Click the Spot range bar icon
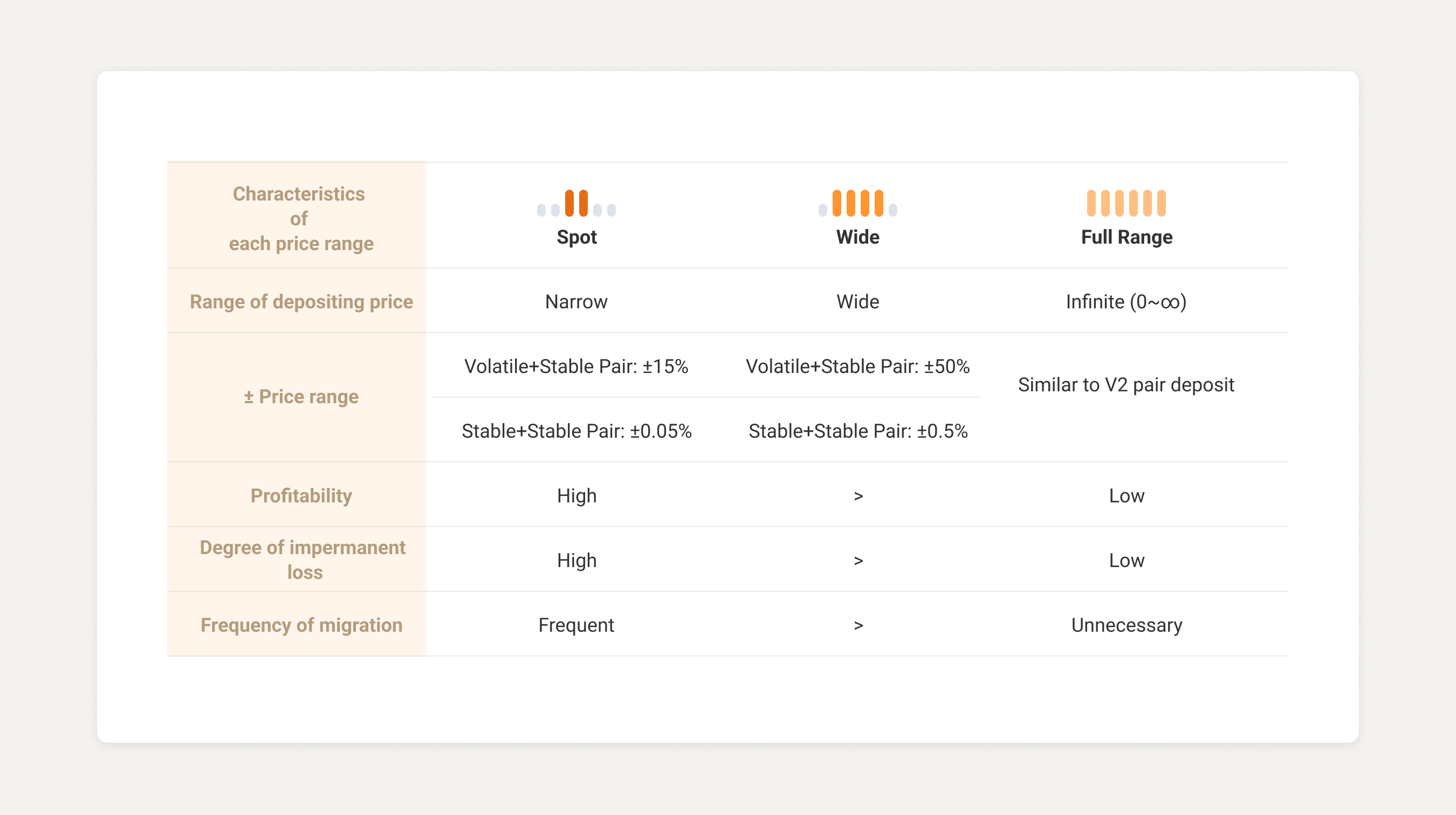Viewport: 1456px width, 815px height. coord(576,203)
